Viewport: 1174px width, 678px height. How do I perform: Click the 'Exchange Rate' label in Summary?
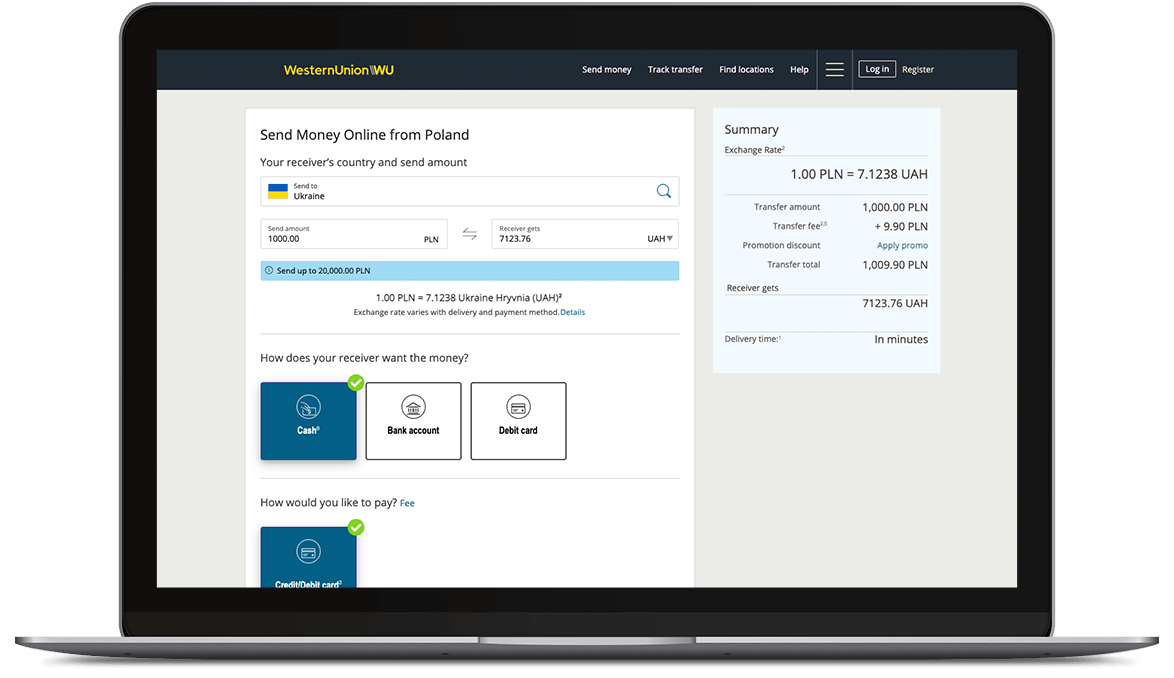point(754,150)
